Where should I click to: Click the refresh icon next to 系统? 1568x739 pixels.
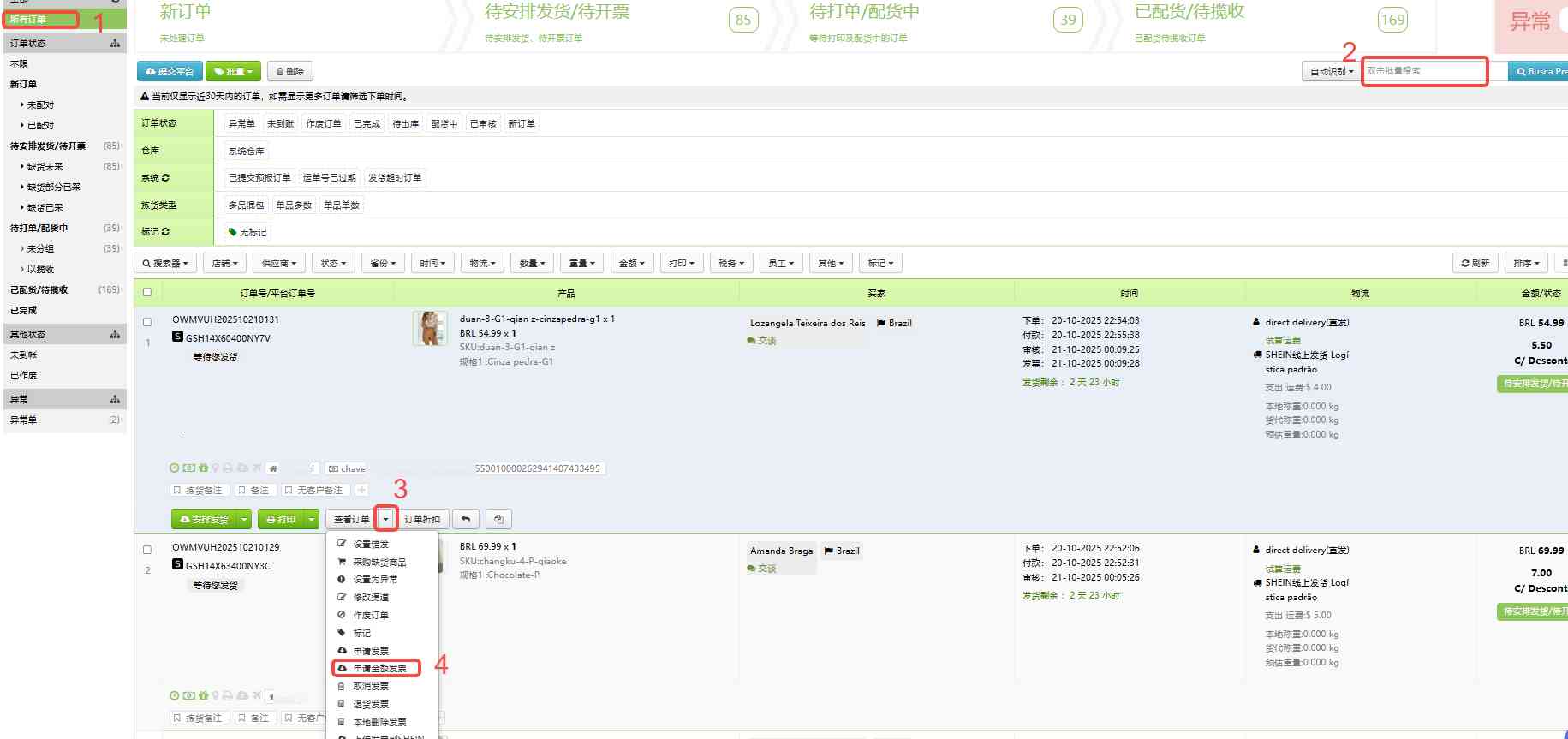[x=165, y=178]
